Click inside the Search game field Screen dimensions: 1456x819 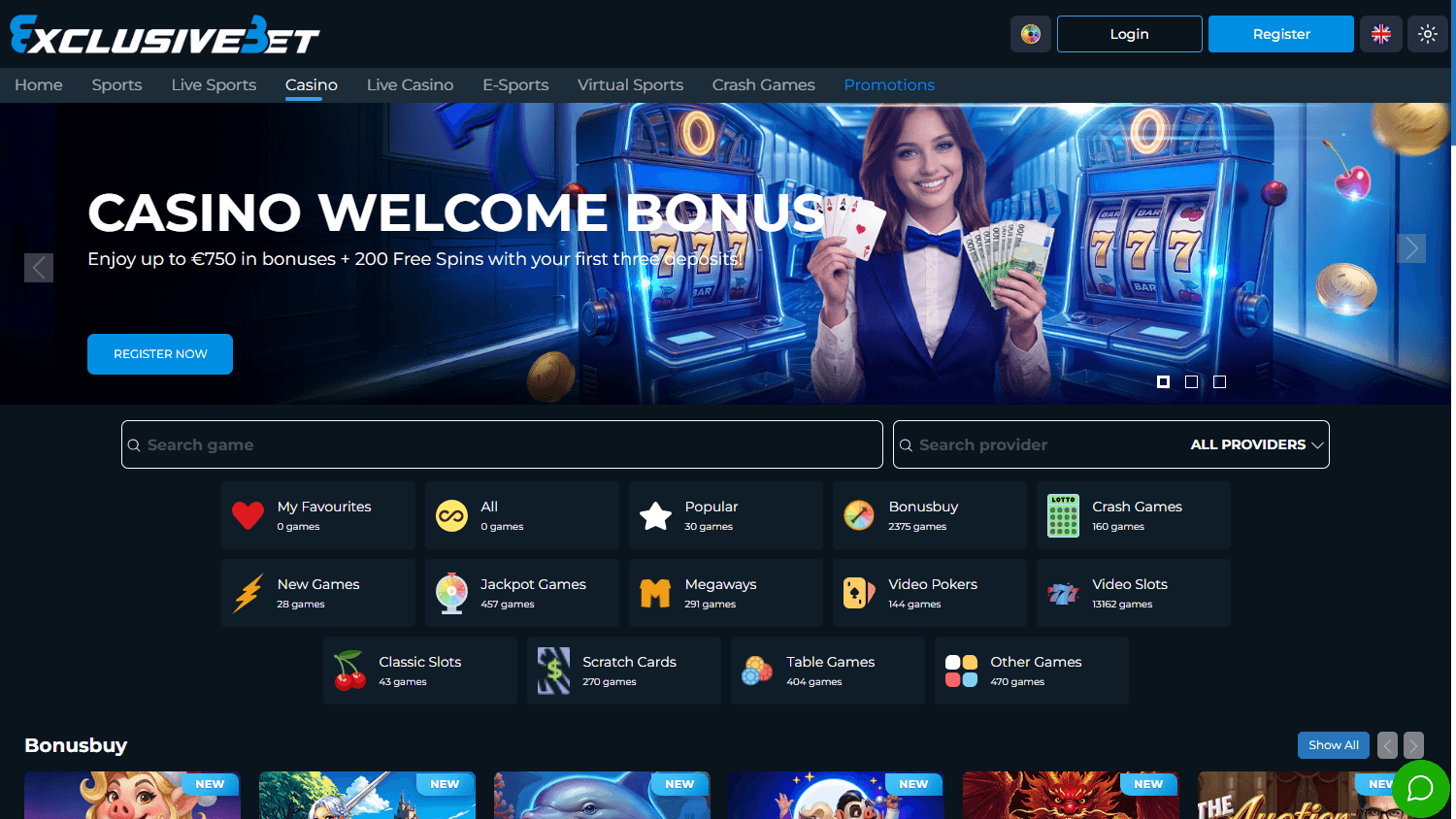click(x=388, y=444)
